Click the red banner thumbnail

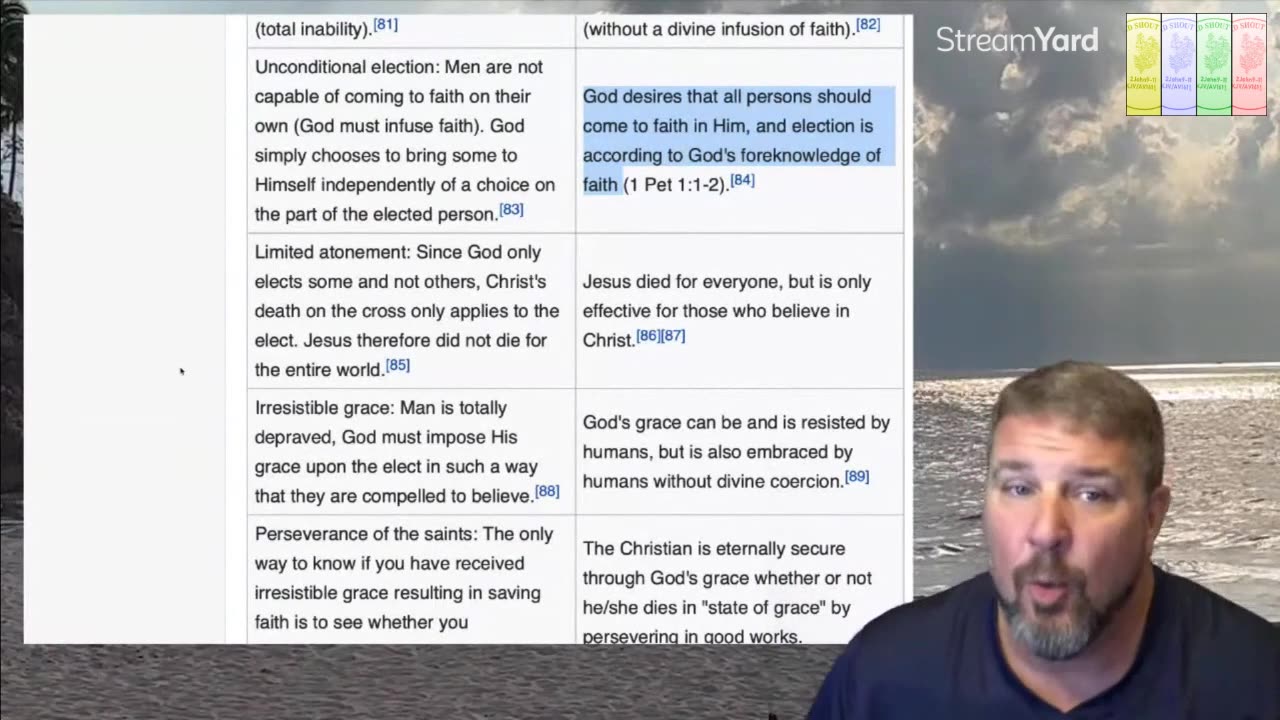point(1249,64)
